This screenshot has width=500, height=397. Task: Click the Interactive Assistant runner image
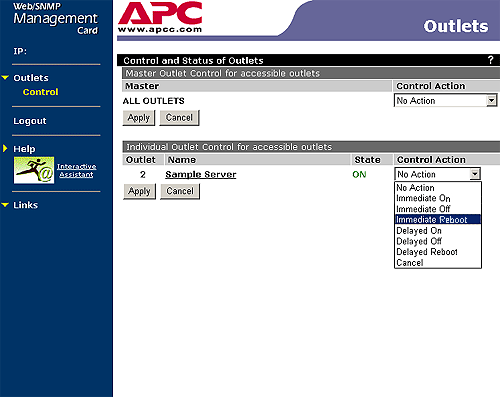tap(34, 170)
